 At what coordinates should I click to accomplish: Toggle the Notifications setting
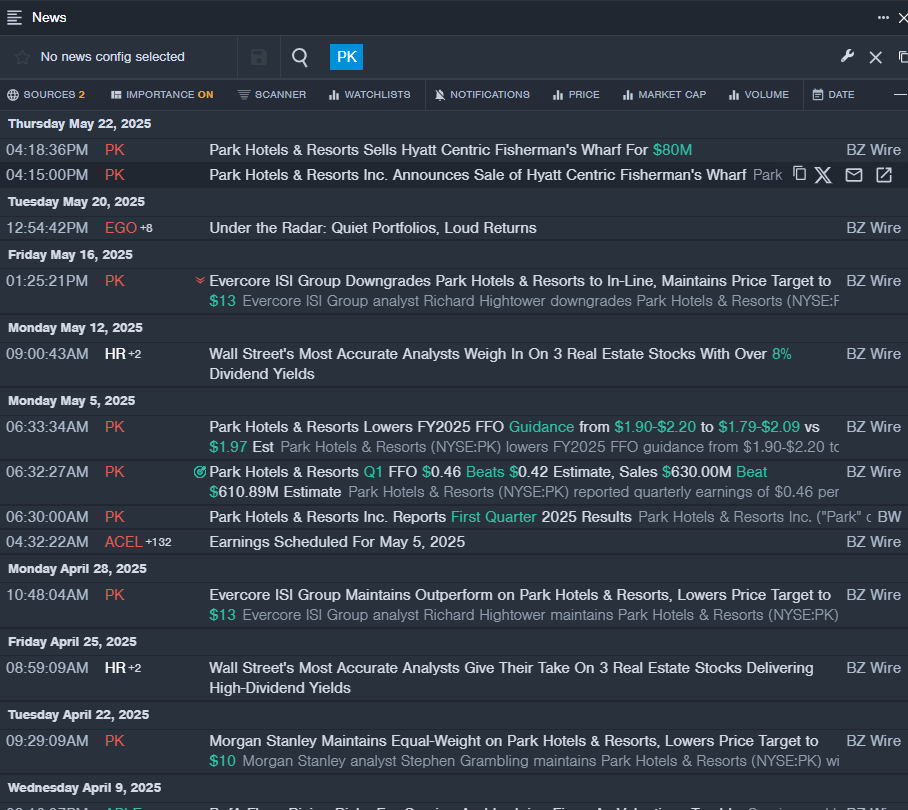pos(482,94)
